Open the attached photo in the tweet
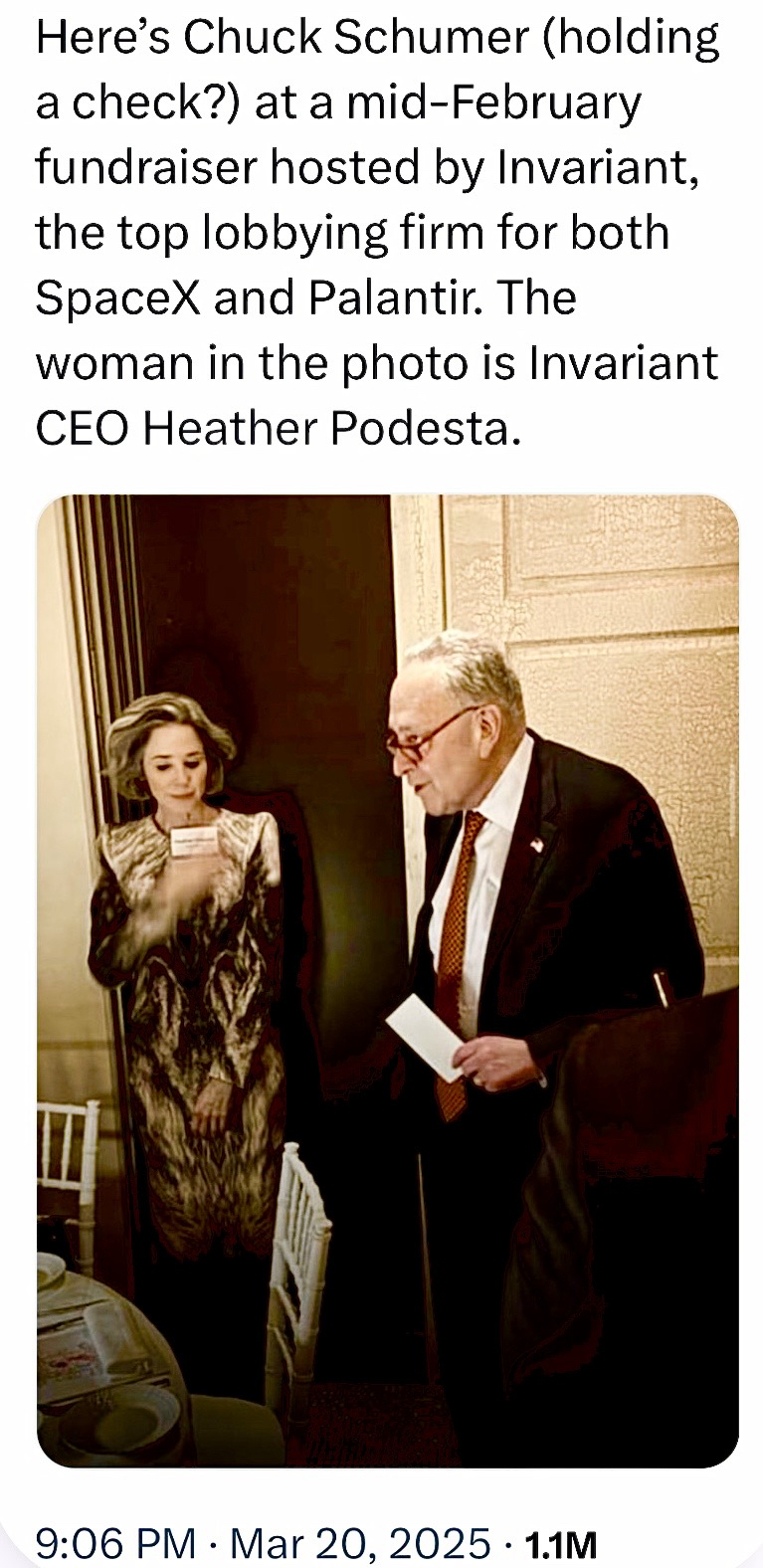Viewport: 763px width, 1568px height. click(x=388, y=980)
